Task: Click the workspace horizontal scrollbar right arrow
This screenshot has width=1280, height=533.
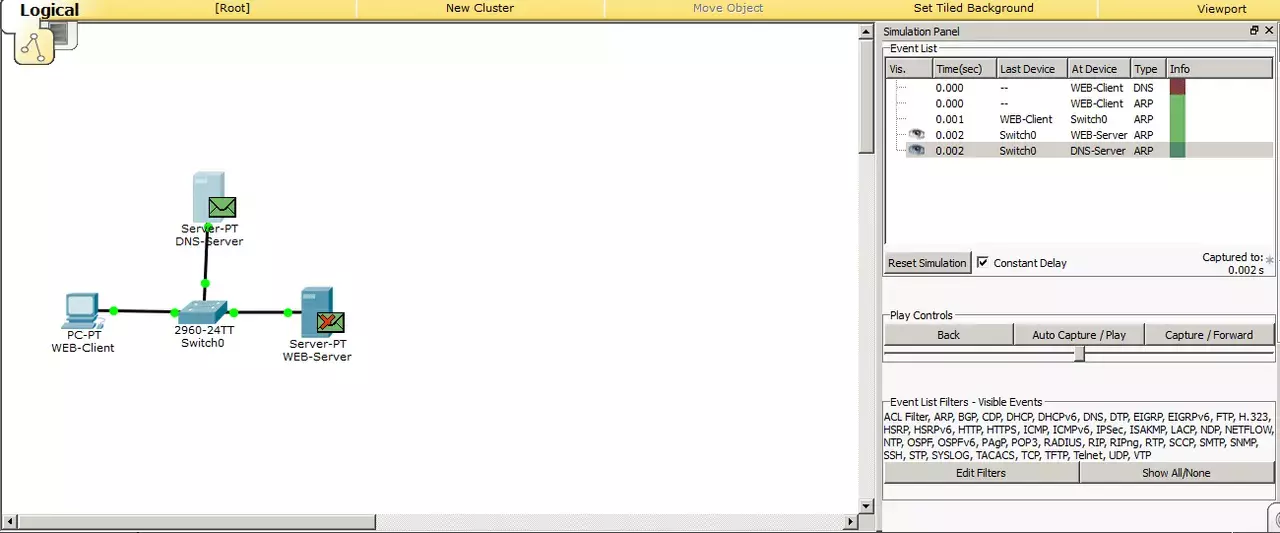Action: click(x=852, y=522)
